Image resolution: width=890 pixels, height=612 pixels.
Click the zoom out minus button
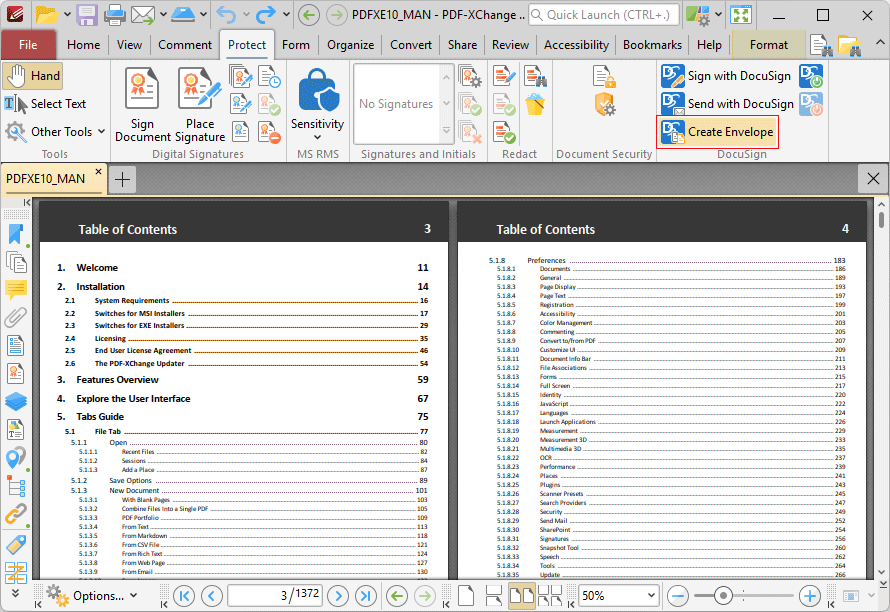[678, 596]
